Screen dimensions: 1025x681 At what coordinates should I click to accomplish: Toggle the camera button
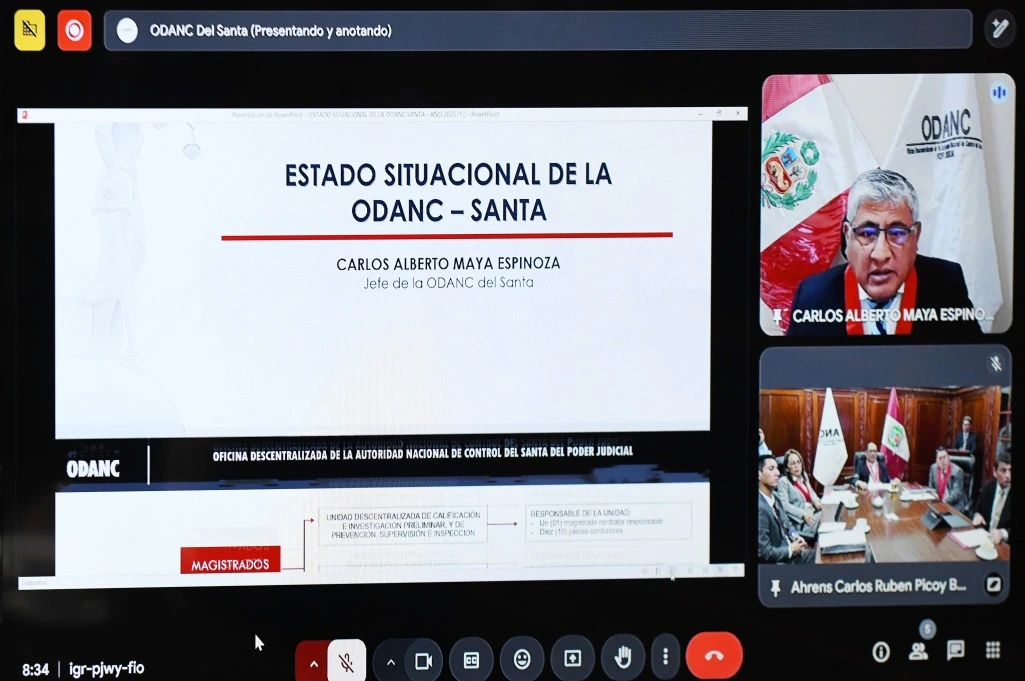[424, 661]
